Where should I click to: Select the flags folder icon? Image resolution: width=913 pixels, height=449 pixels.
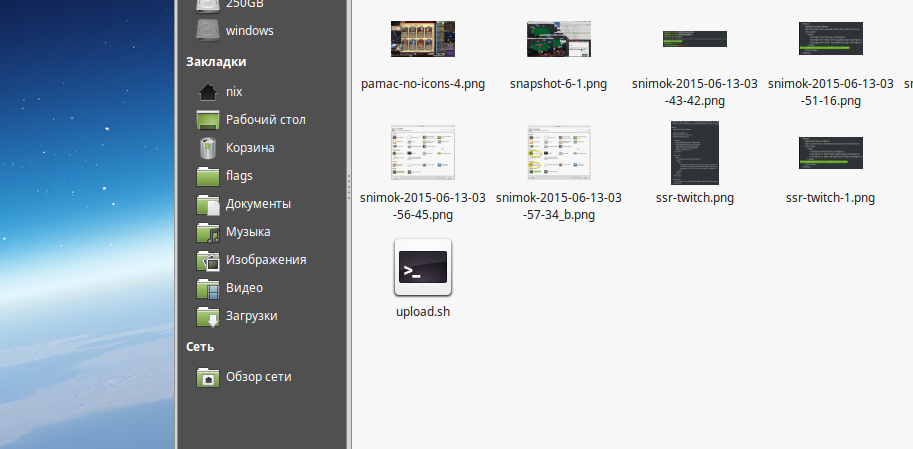[208, 176]
